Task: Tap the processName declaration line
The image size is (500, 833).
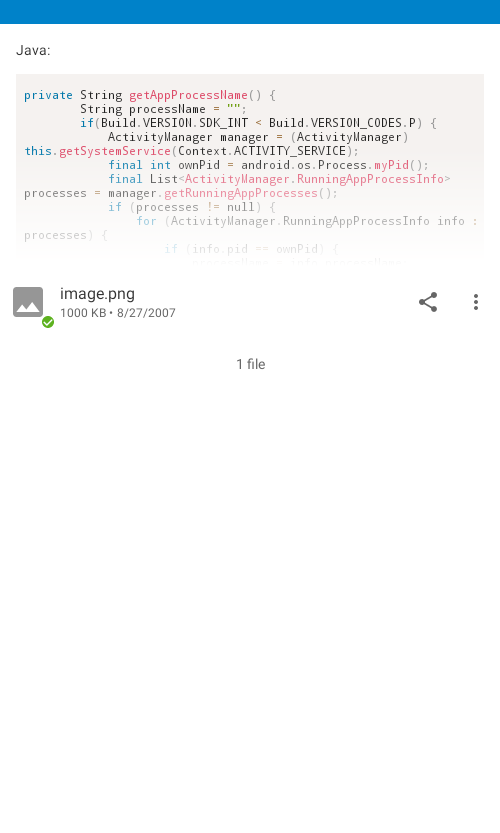Action: pos(164,109)
